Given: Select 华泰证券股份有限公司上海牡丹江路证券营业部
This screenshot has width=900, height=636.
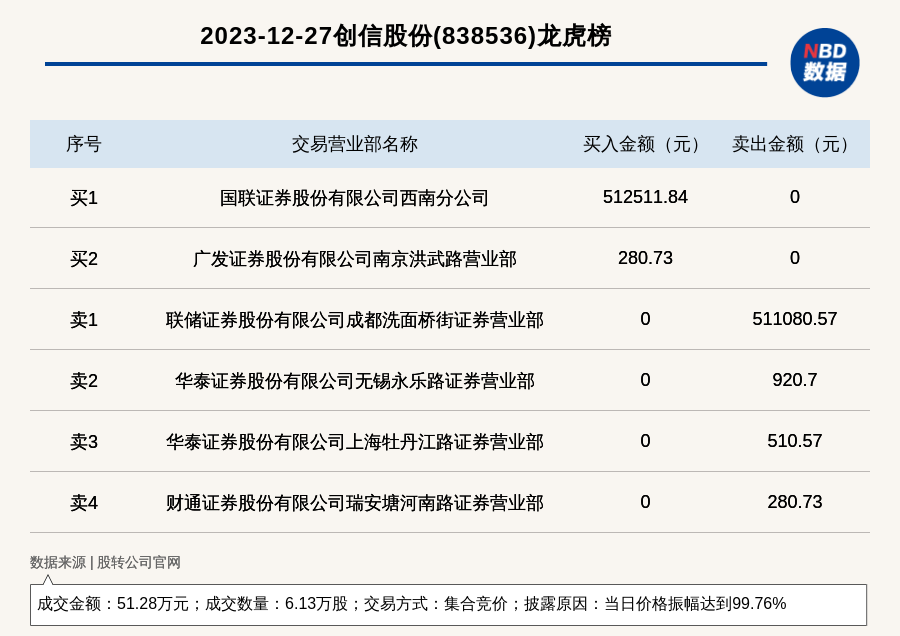Looking at the screenshot, I should 355,442.
